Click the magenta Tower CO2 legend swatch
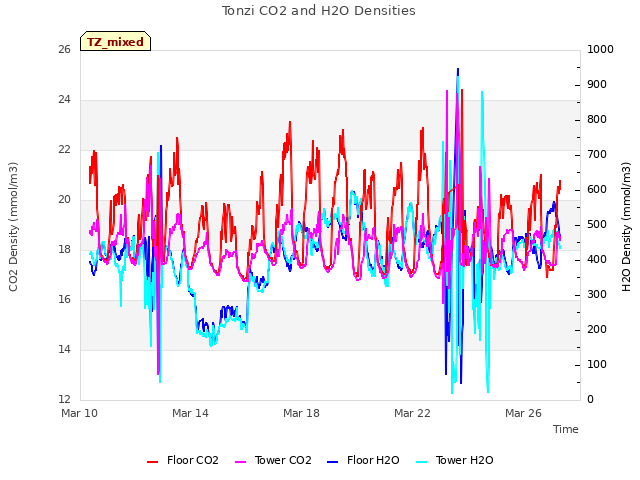The width and height of the screenshot is (640, 480). pos(241,462)
